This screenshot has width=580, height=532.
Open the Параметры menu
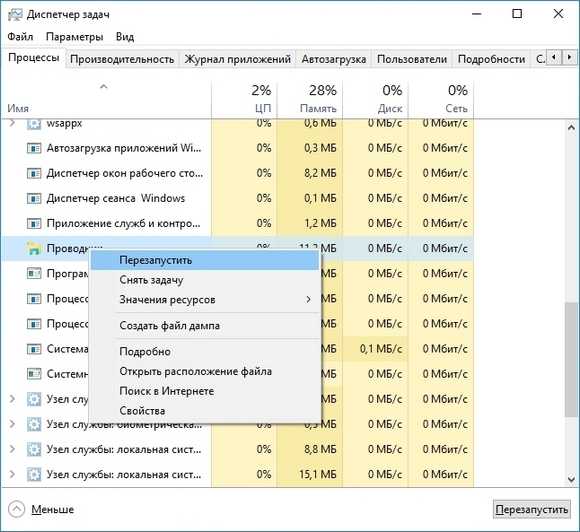click(x=74, y=37)
